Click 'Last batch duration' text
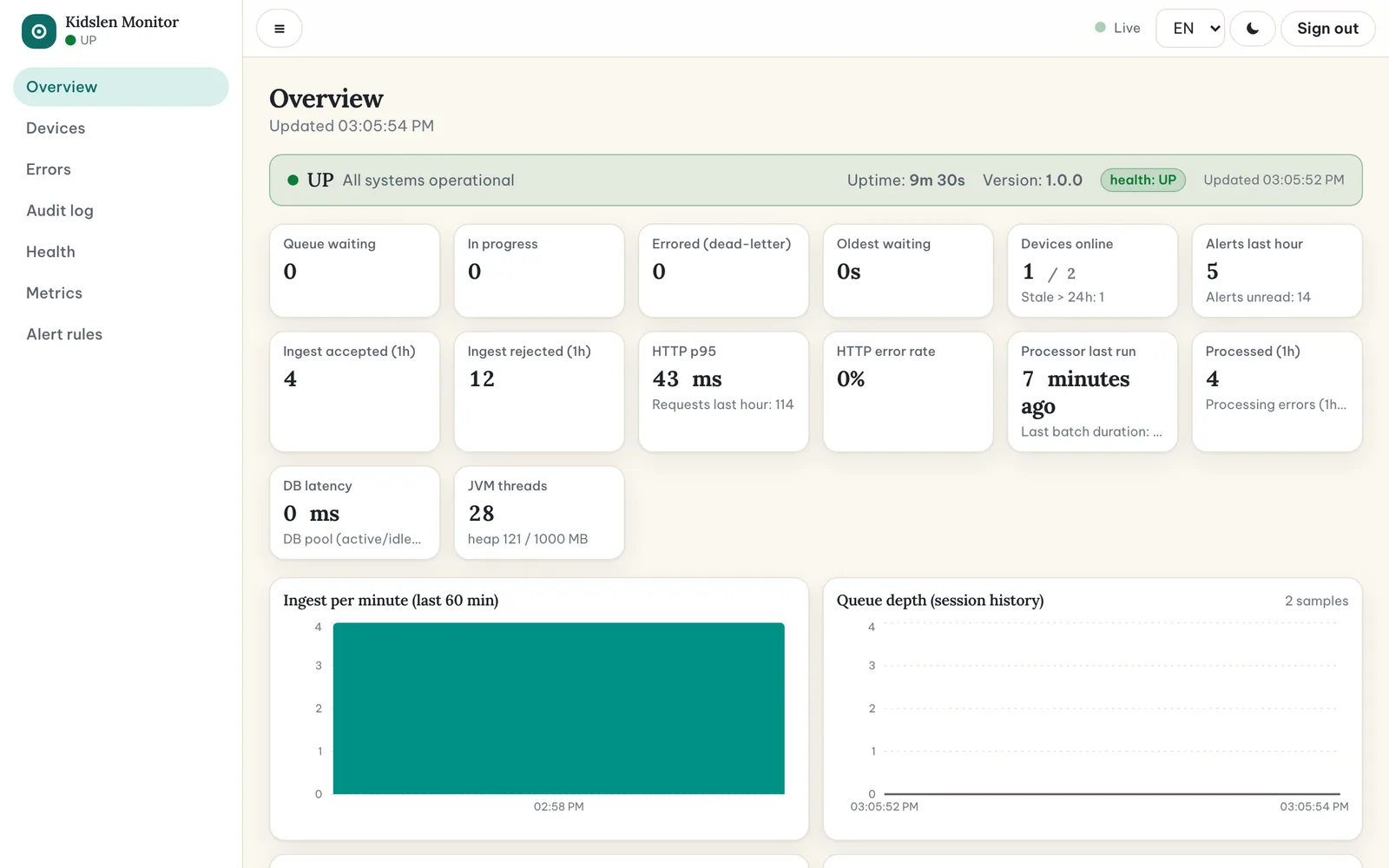1389x868 pixels. coord(1091,431)
